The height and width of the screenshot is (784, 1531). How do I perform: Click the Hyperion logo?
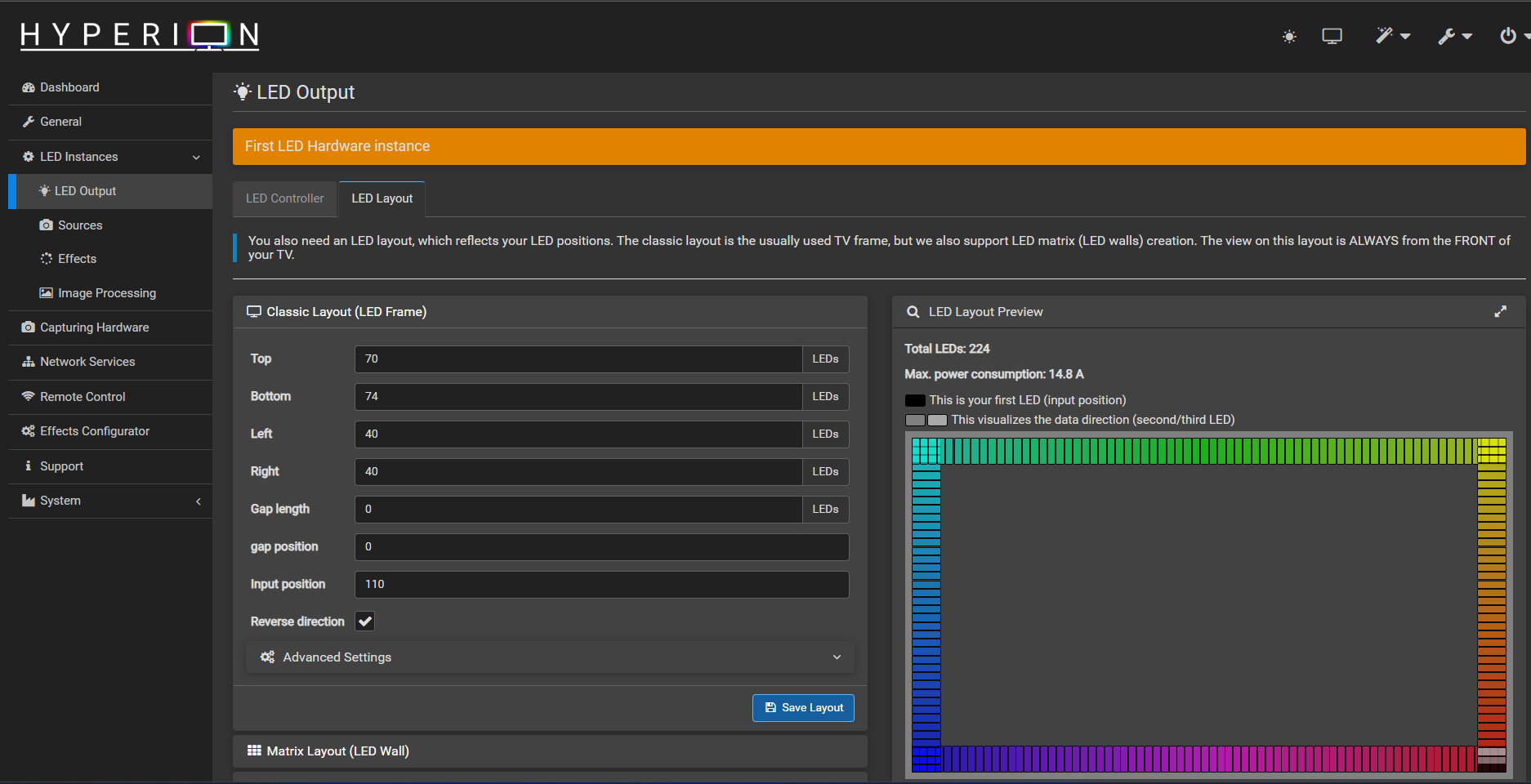(140, 35)
